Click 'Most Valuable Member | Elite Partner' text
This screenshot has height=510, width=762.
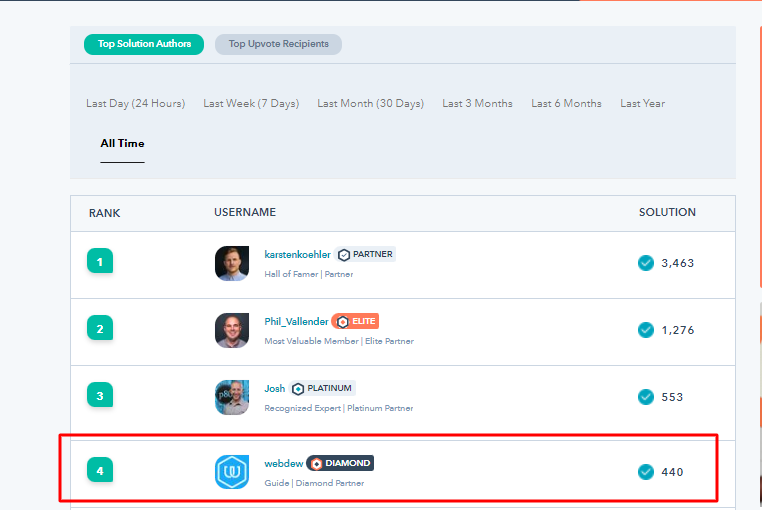339,341
